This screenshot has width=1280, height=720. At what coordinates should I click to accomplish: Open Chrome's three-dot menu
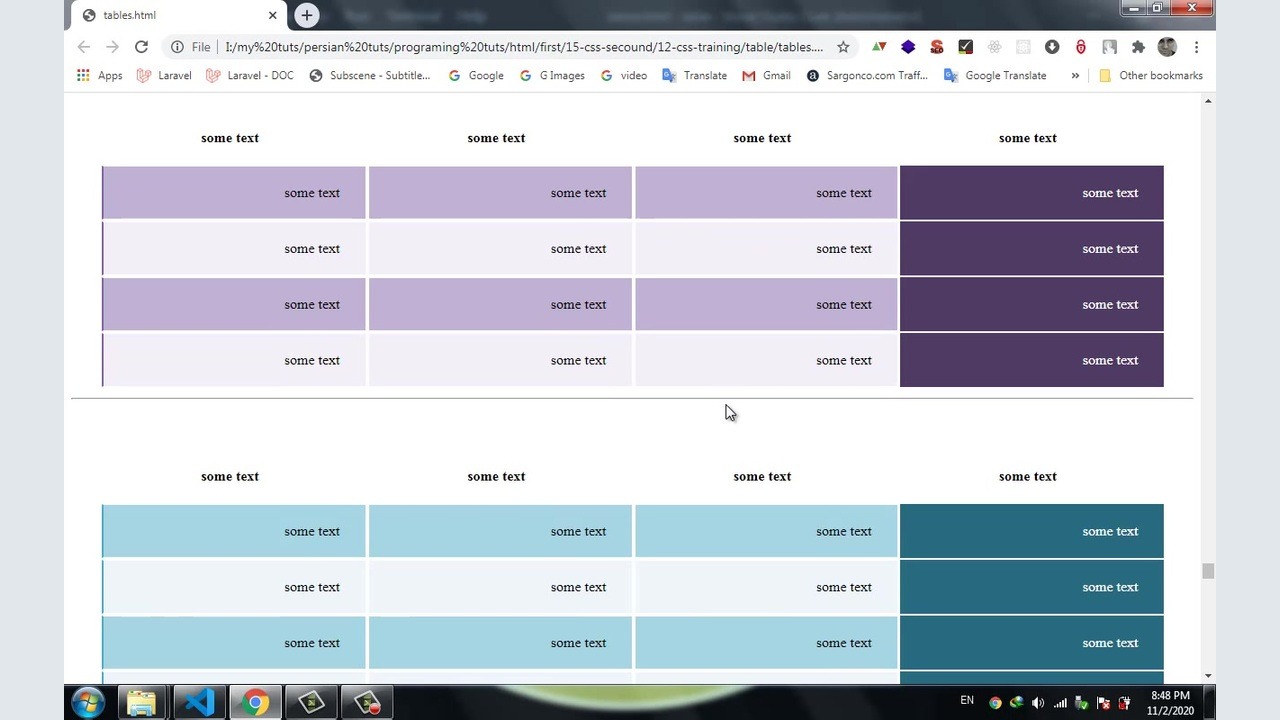click(x=1196, y=47)
